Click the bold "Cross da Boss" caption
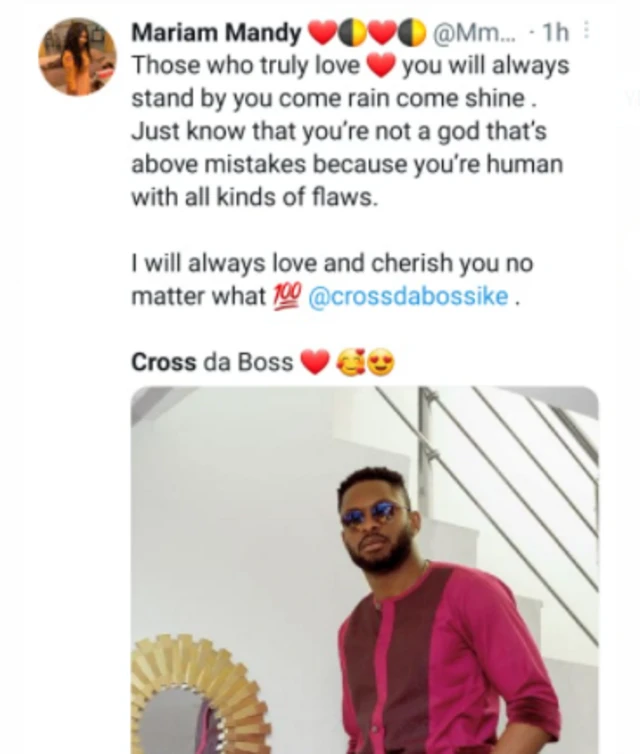Viewport: 640px width, 754px height. 212,363
